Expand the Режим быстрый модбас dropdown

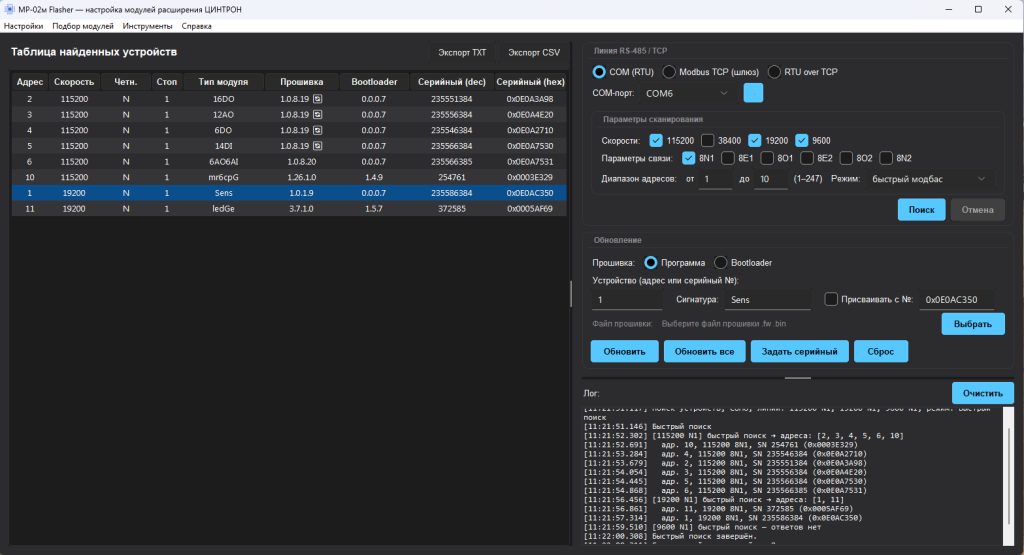[x=929, y=179]
